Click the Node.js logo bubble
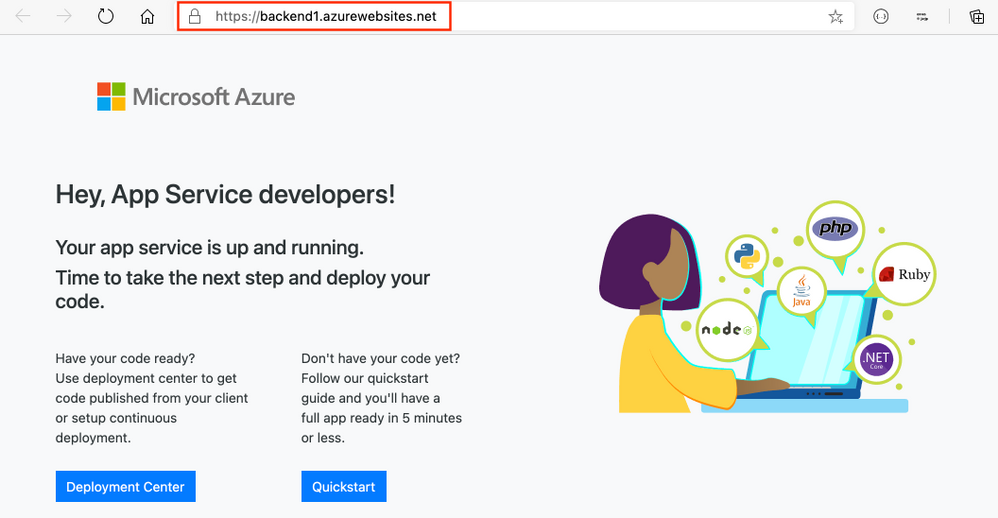This screenshot has height=518, width=998. click(727, 330)
